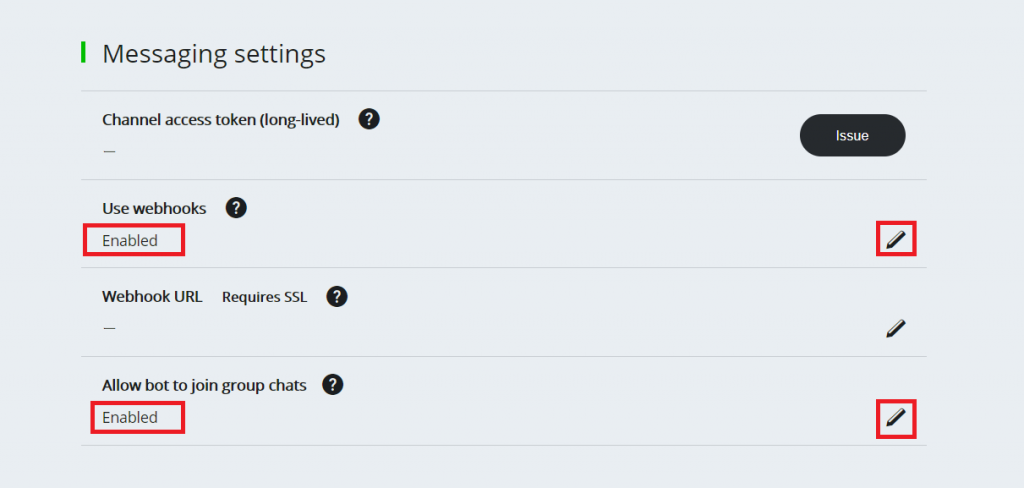Edit Allow bot to join group chats
This screenshot has width=1024, height=488.
point(896,417)
